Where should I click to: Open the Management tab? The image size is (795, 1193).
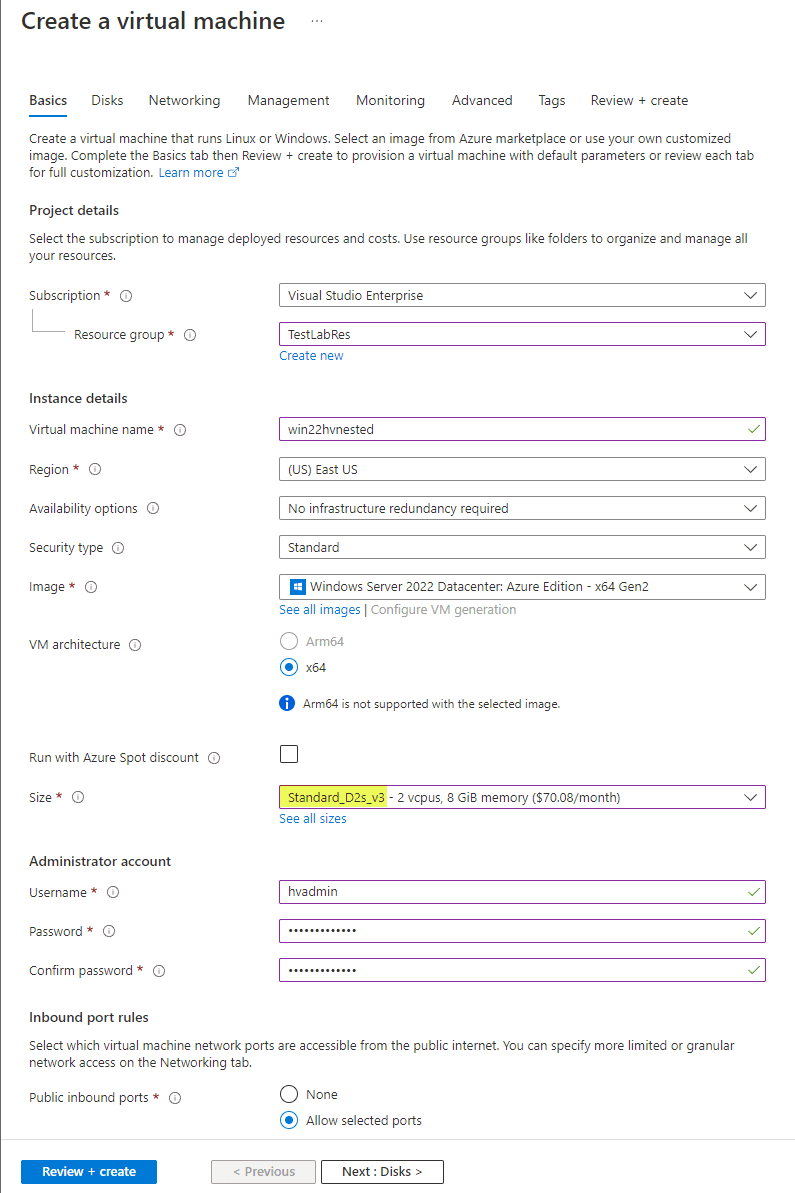288,100
